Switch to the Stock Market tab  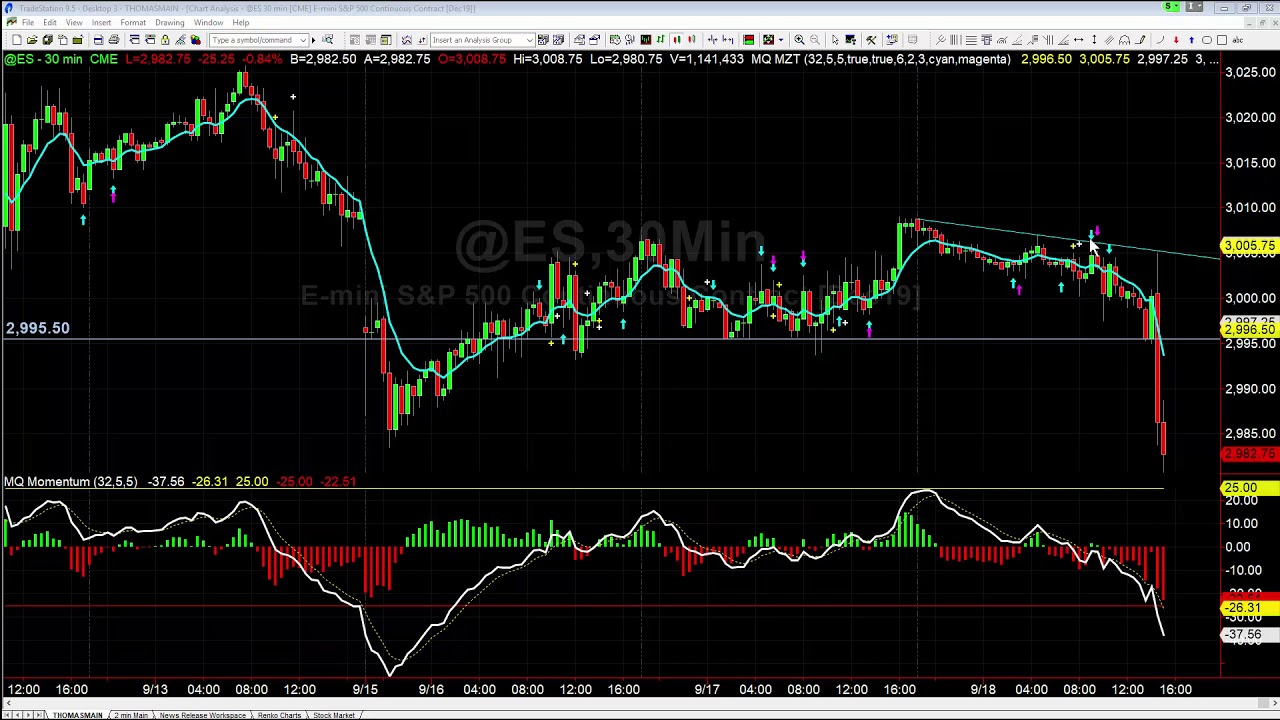pos(334,715)
